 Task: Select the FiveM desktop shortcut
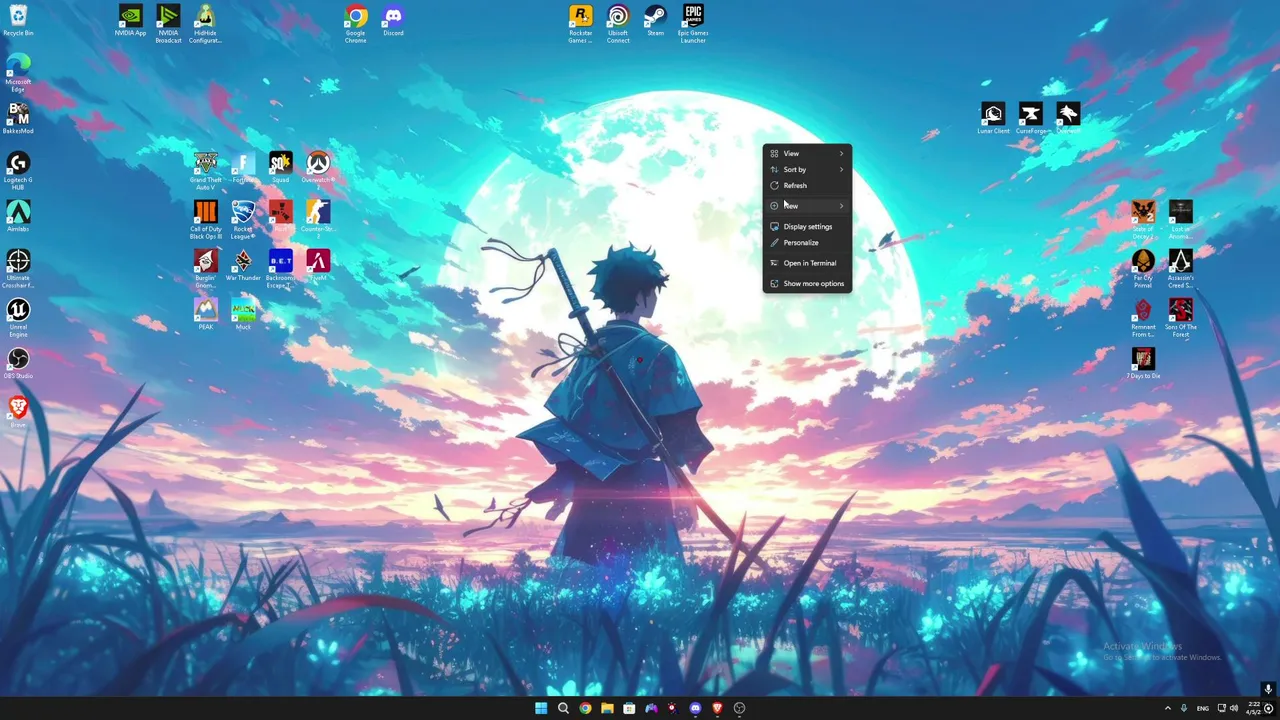[318, 265]
